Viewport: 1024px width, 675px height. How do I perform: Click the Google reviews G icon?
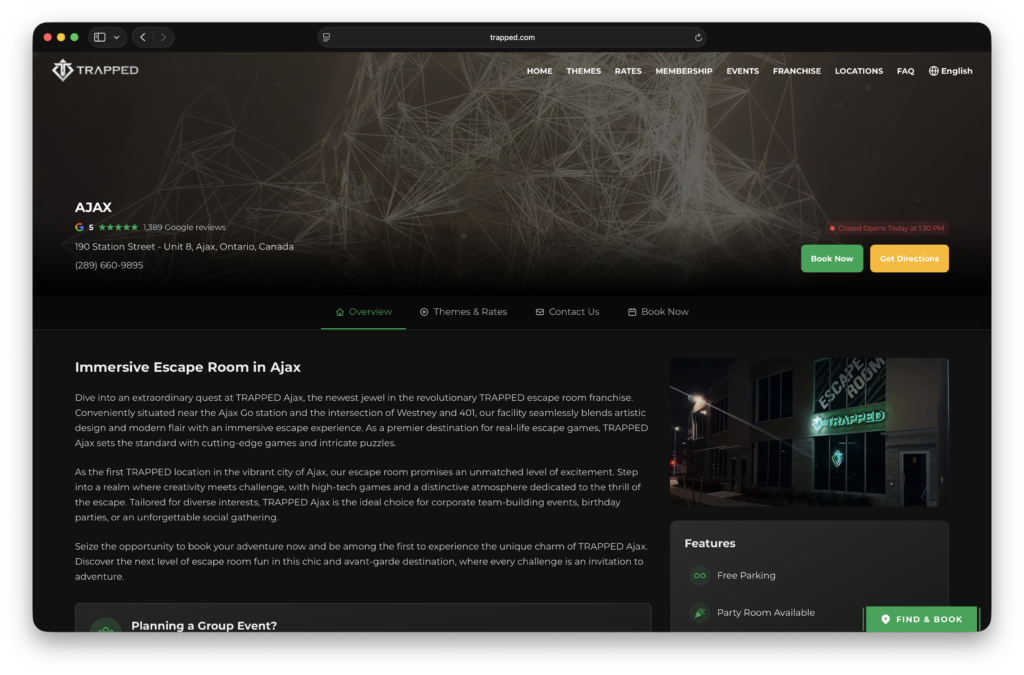(79, 227)
